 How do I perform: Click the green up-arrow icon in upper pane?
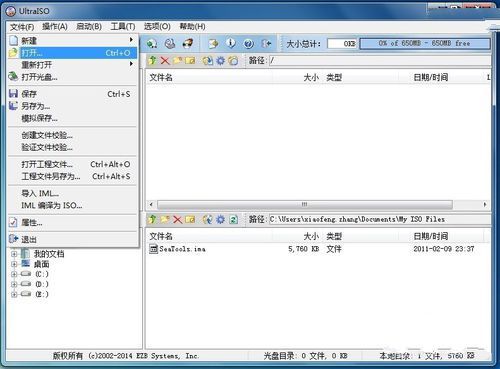point(153,60)
